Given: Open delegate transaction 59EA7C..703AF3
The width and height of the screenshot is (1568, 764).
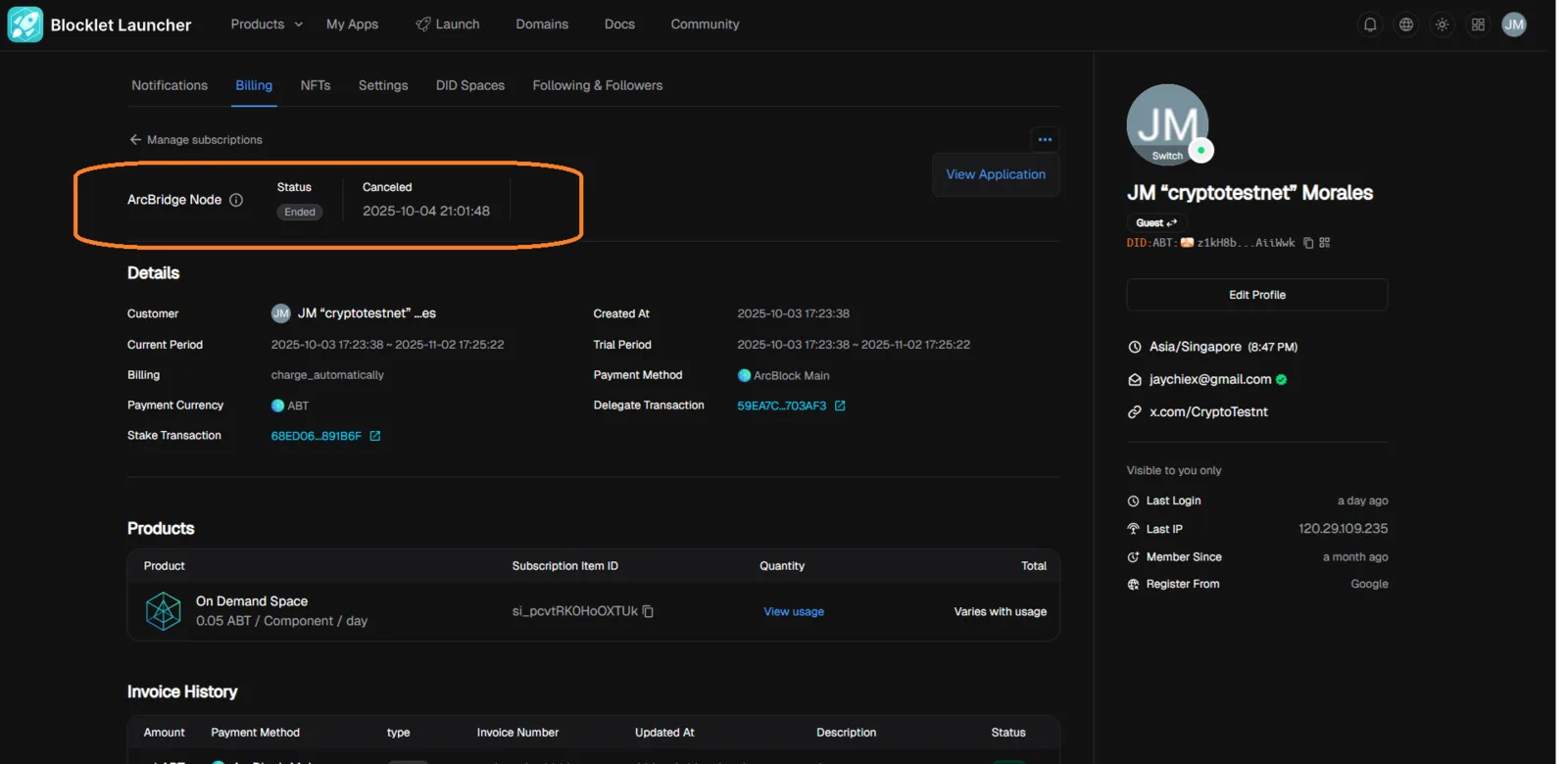Looking at the screenshot, I should coord(781,406).
